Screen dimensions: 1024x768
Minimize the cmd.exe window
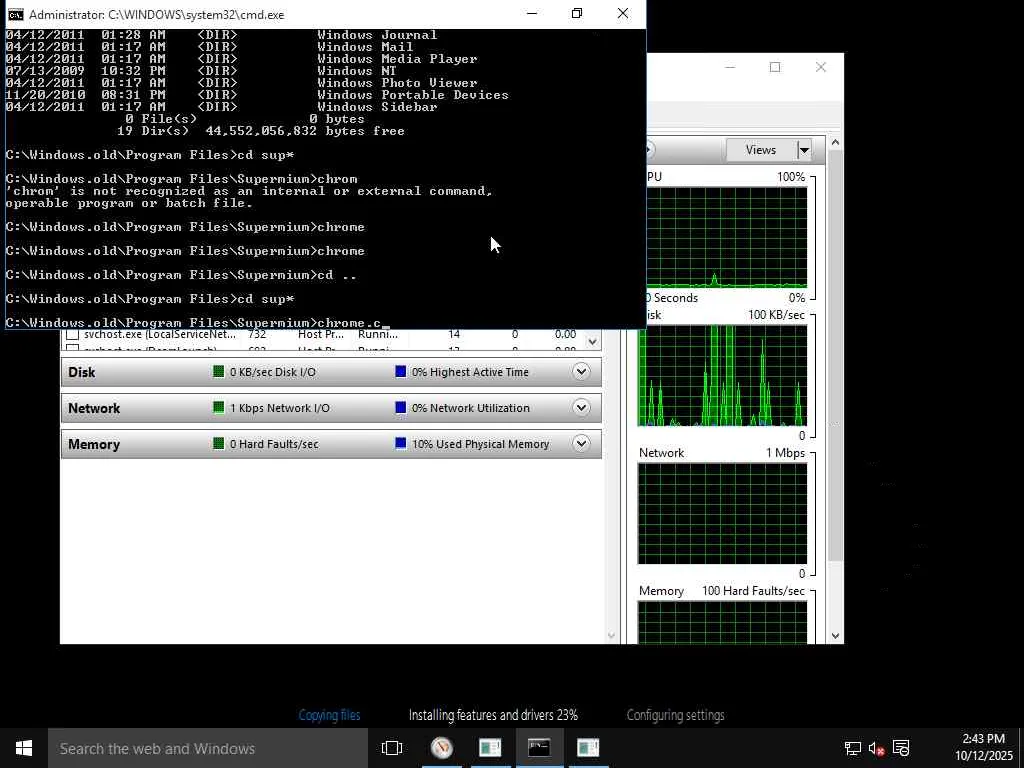click(x=532, y=14)
